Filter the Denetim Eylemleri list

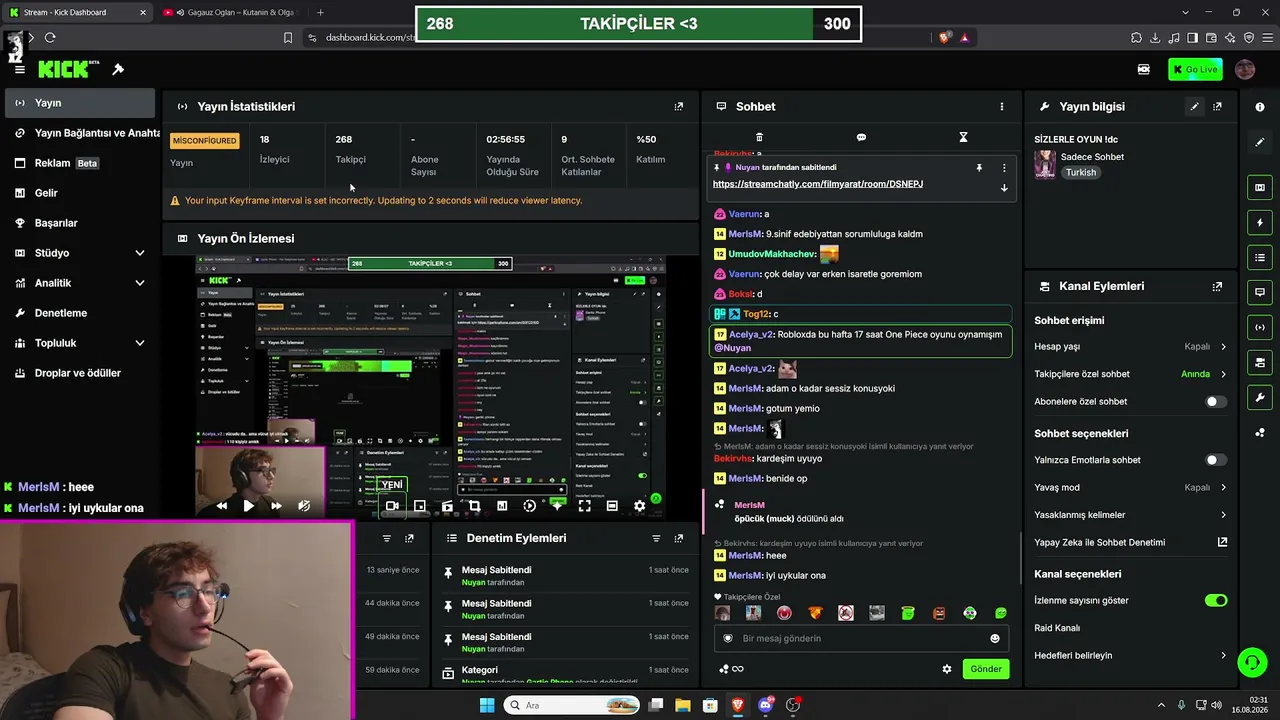(x=656, y=538)
